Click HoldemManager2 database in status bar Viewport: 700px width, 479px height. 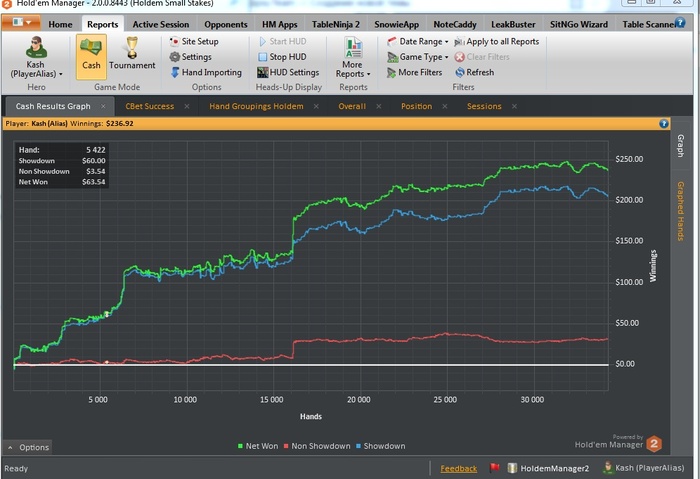coord(548,468)
